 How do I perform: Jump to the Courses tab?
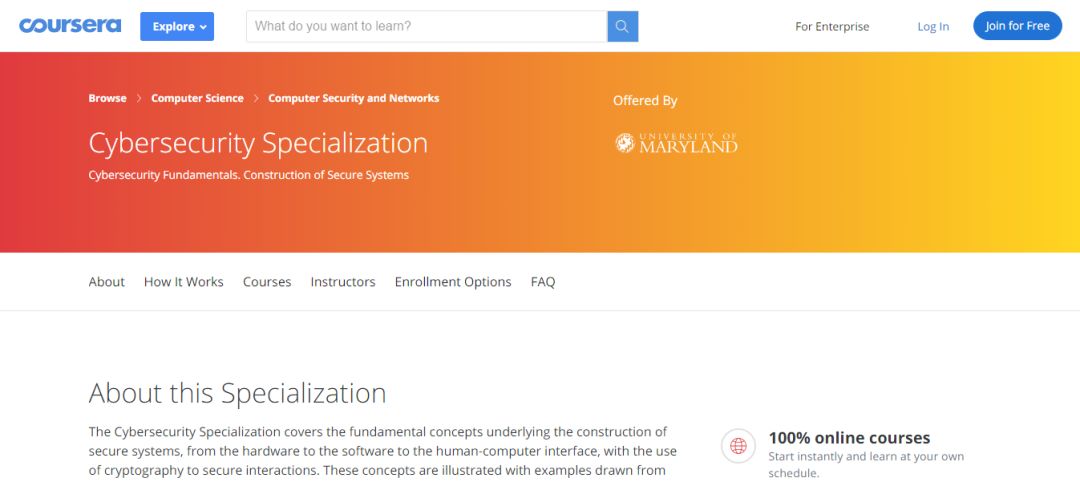click(267, 282)
